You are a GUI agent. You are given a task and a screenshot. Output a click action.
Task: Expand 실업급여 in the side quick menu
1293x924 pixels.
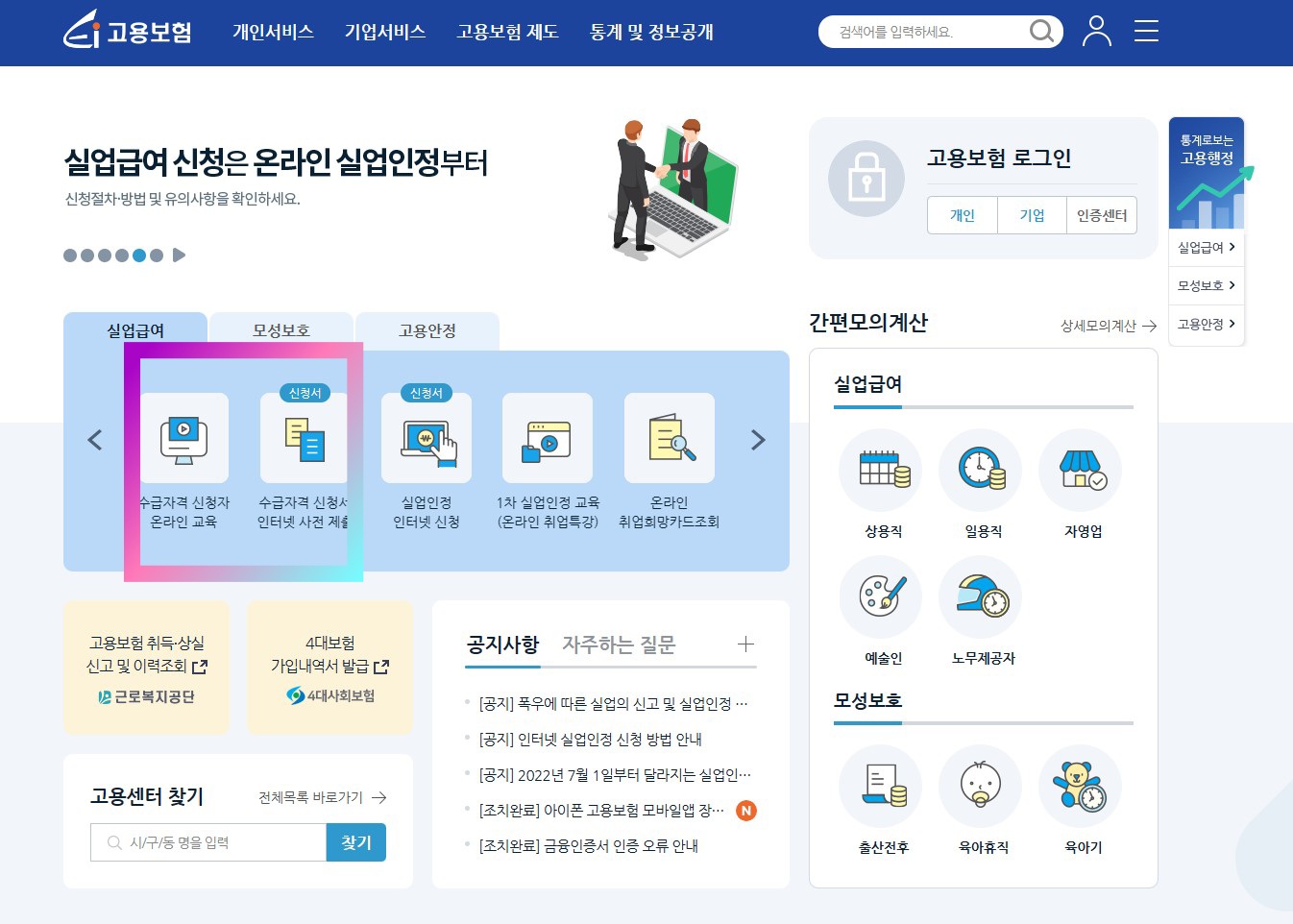coord(1207,247)
